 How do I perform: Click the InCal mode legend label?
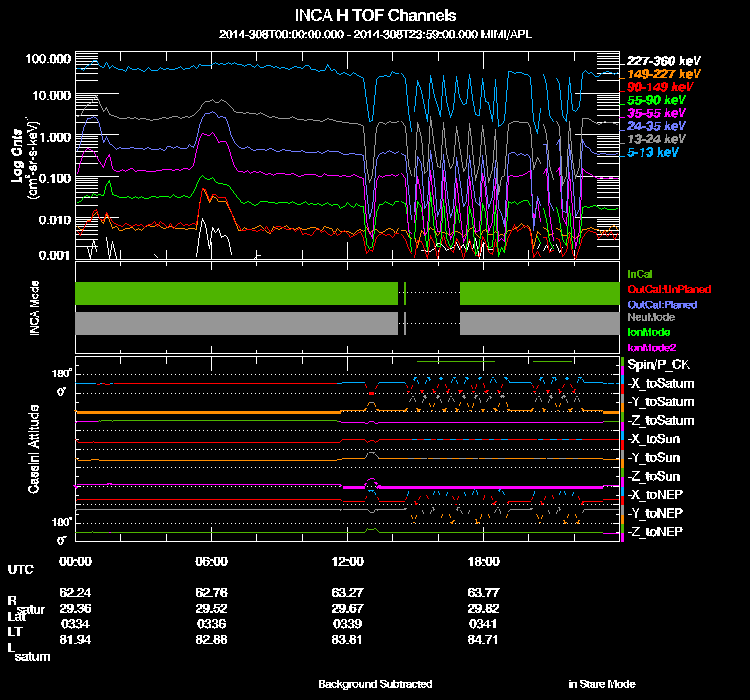638,274
